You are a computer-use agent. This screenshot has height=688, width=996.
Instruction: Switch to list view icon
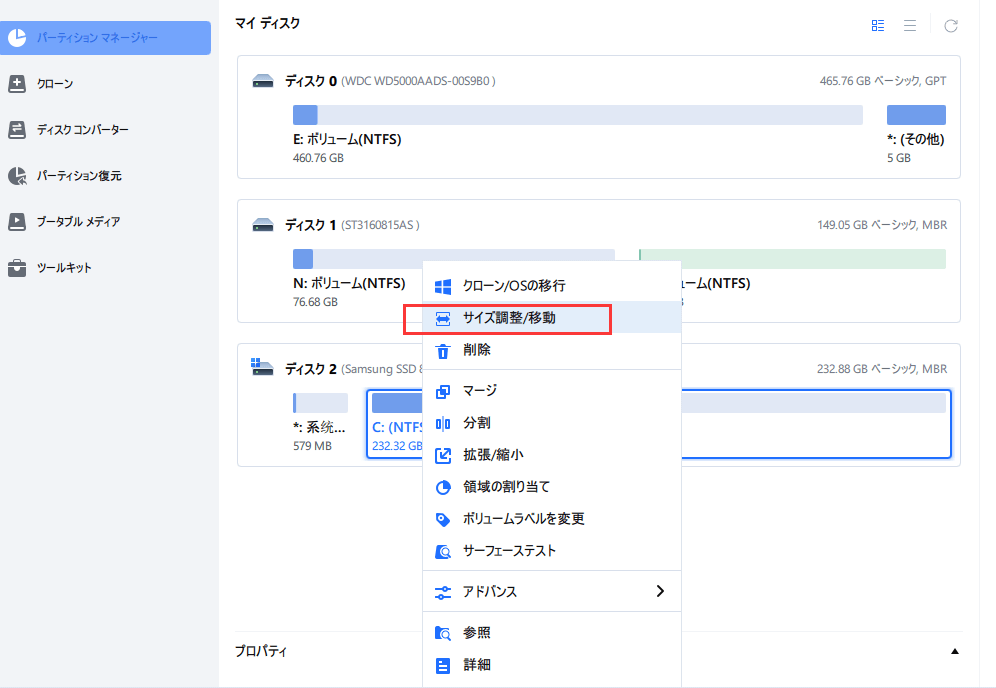point(910,26)
